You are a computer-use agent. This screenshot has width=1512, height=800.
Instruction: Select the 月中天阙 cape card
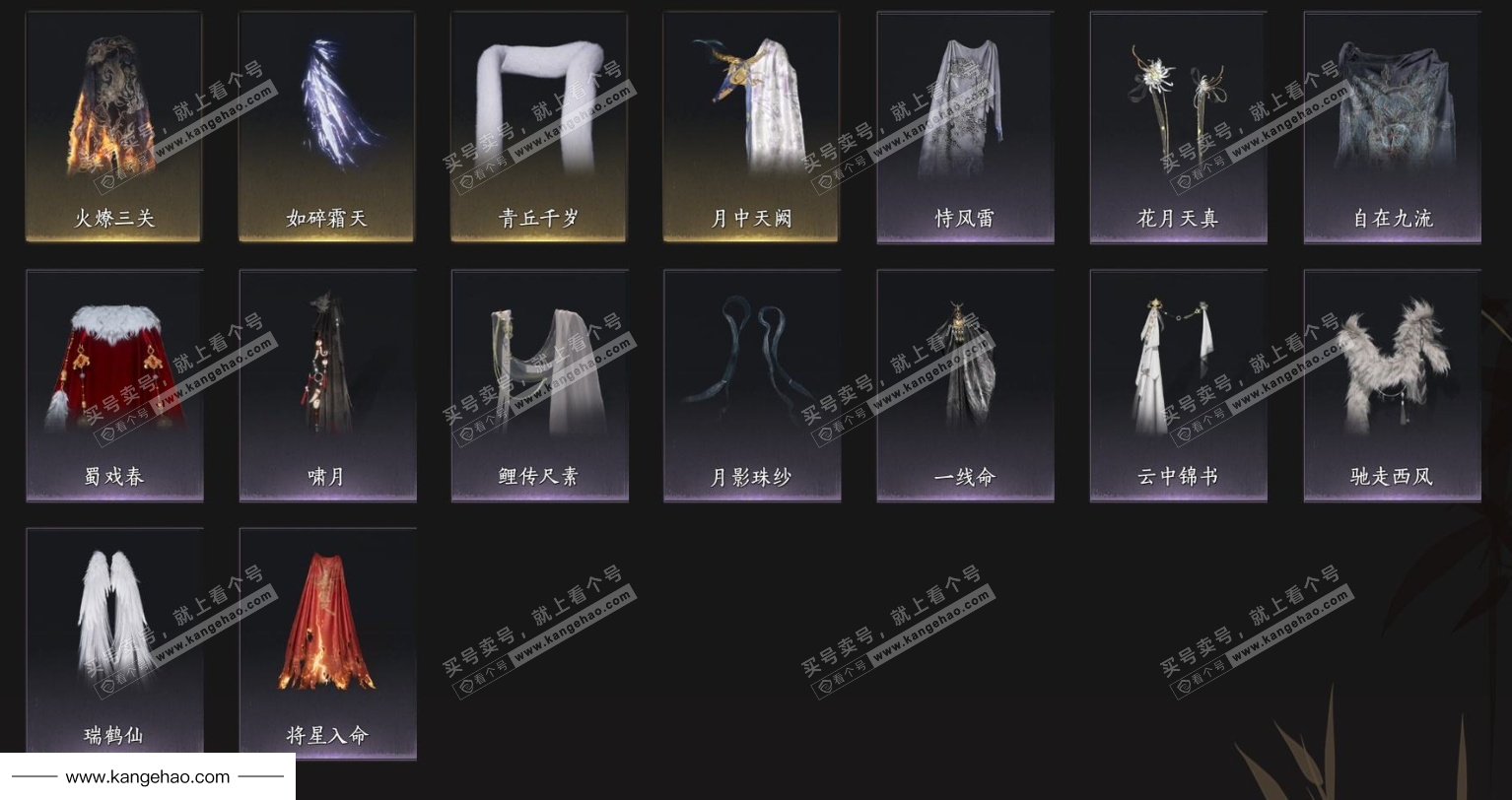751,126
